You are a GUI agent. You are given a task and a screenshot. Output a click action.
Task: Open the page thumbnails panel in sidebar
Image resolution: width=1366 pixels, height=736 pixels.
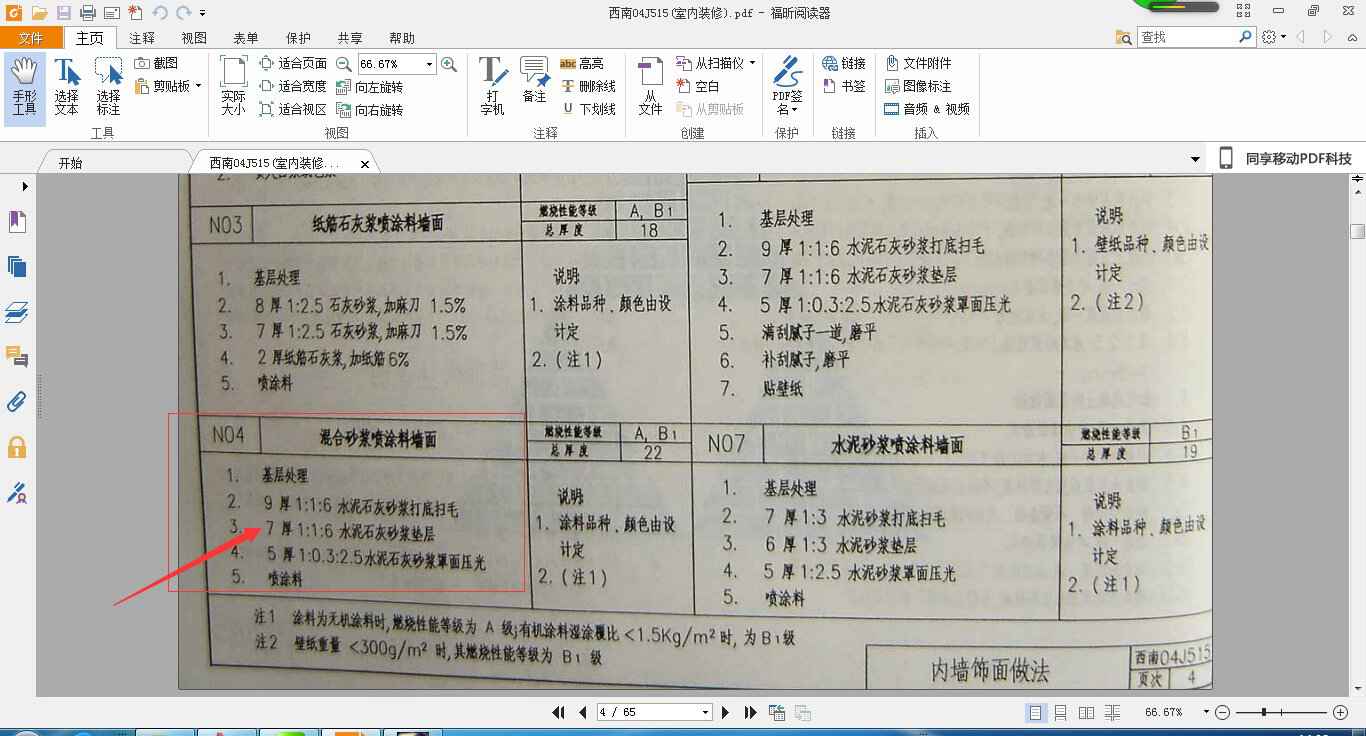tap(17, 266)
